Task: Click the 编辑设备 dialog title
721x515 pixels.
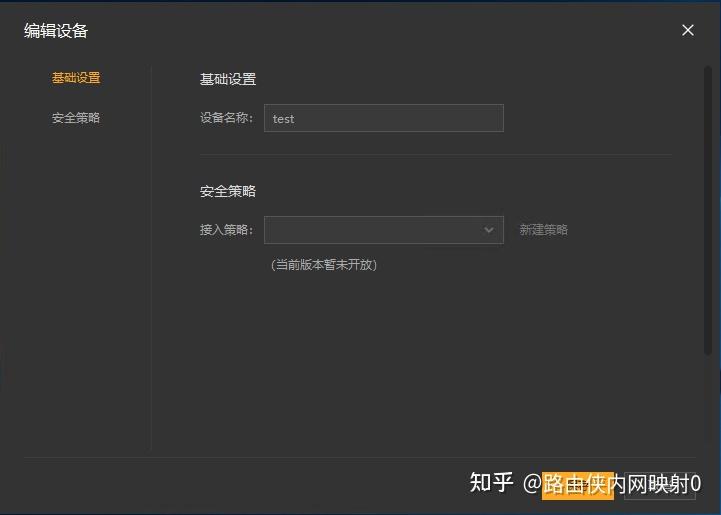Action: pos(56,31)
